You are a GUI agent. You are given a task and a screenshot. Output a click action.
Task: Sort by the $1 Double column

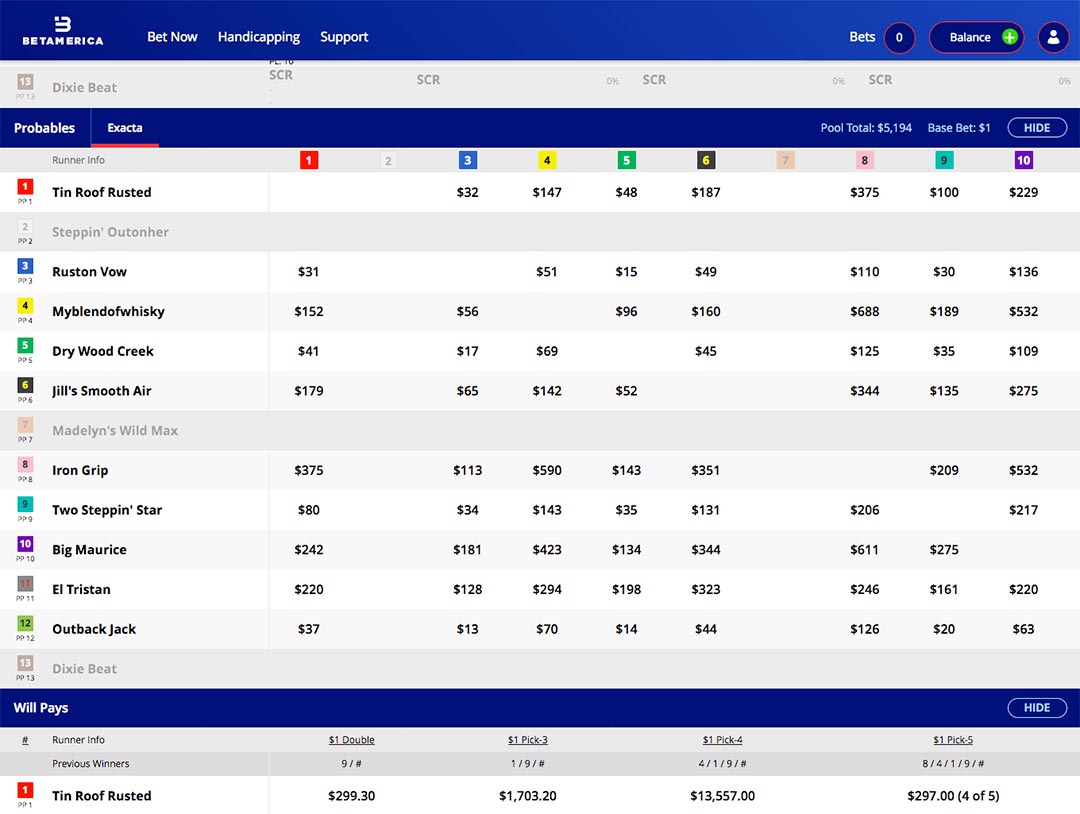pos(352,740)
